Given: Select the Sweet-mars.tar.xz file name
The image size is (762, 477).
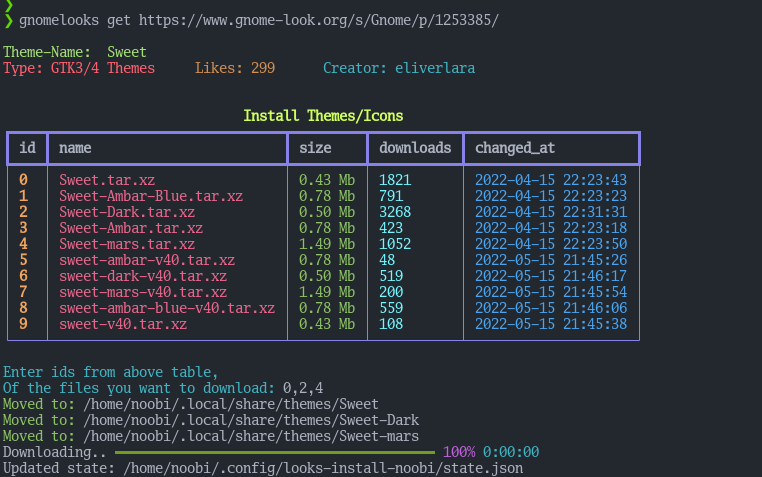Looking at the screenshot, I should pos(127,244).
